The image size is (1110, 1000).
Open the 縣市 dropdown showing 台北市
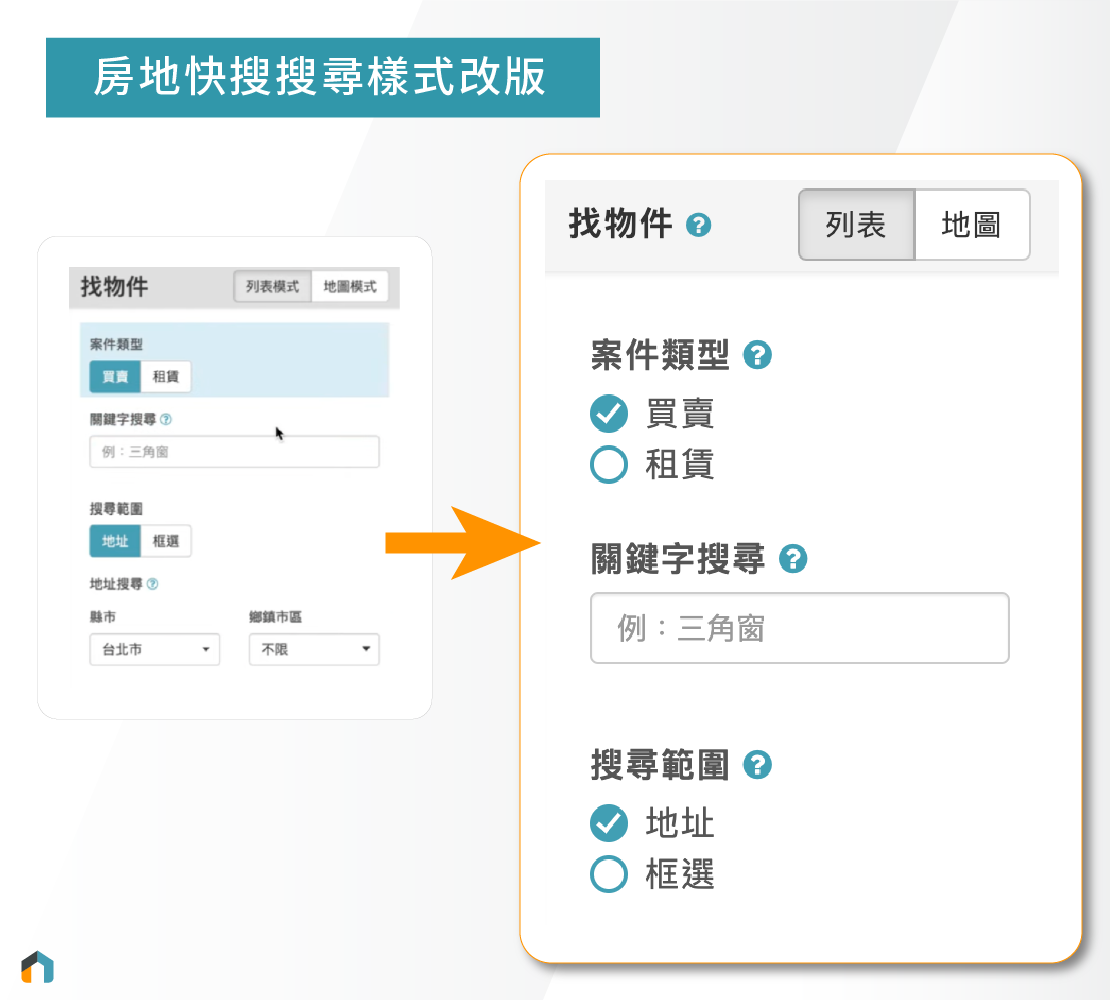154,649
